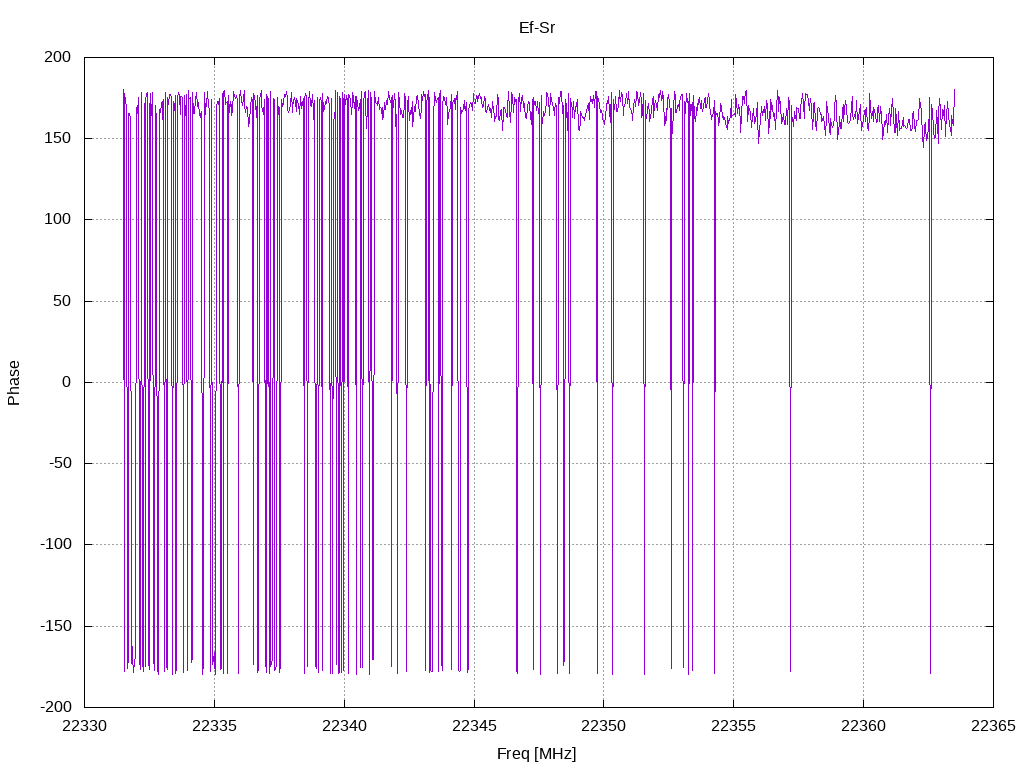Screen dimensions: 1024x768
Task: Click the x-axis tick label '22355'
Action: point(733,726)
